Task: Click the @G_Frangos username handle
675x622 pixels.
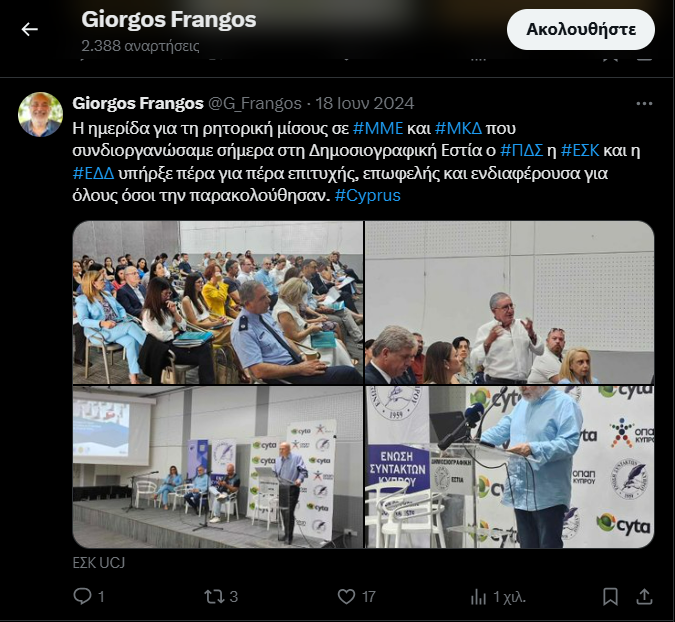Action: [x=255, y=104]
